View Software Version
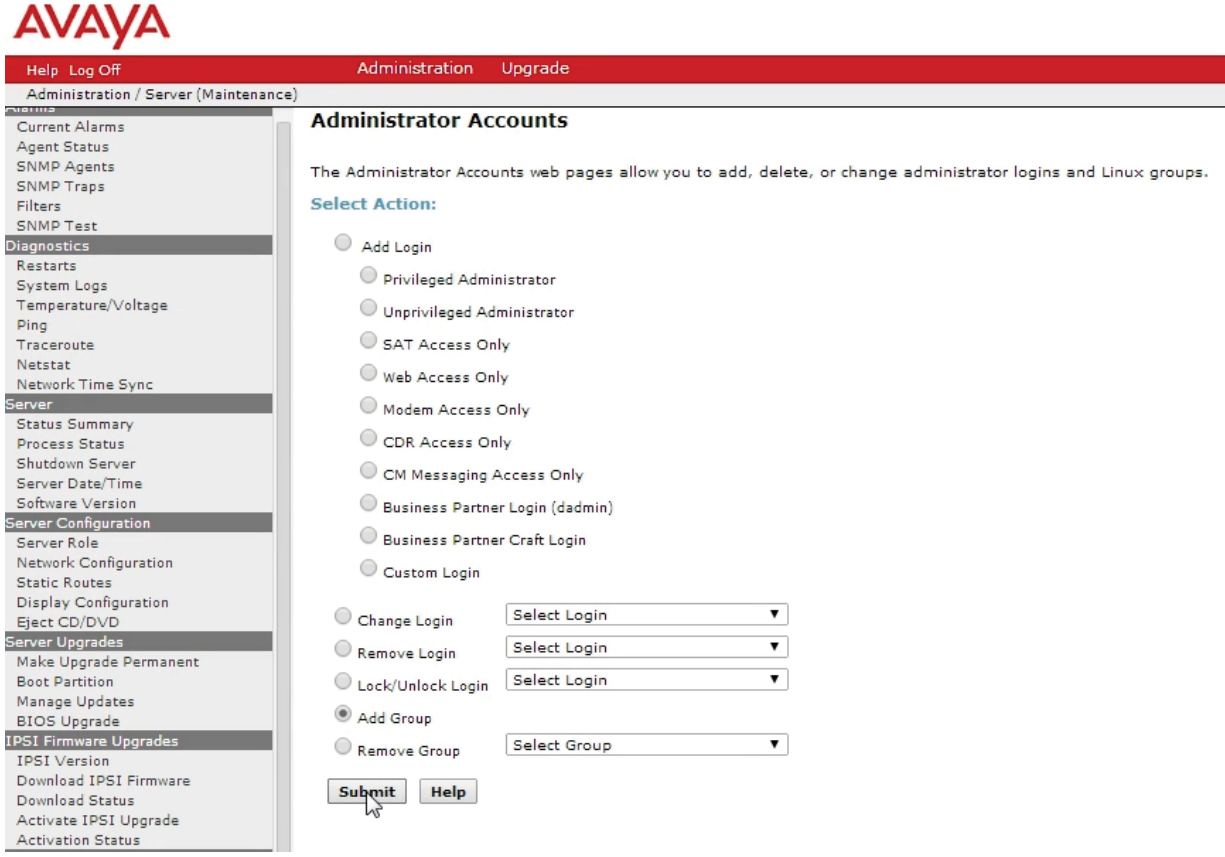The image size is (1225, 857). click(x=76, y=503)
